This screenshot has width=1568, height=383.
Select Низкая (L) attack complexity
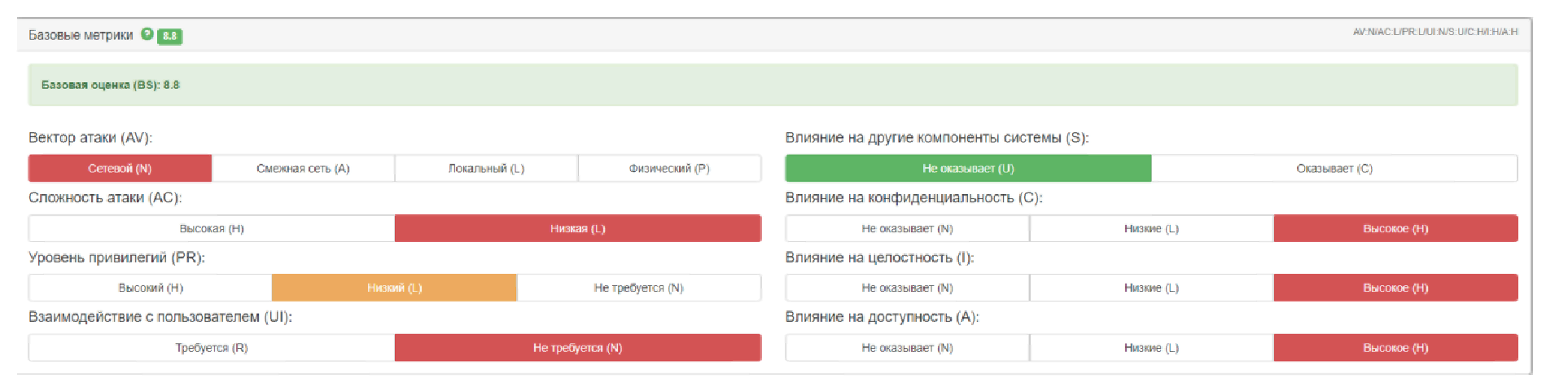[577, 229]
